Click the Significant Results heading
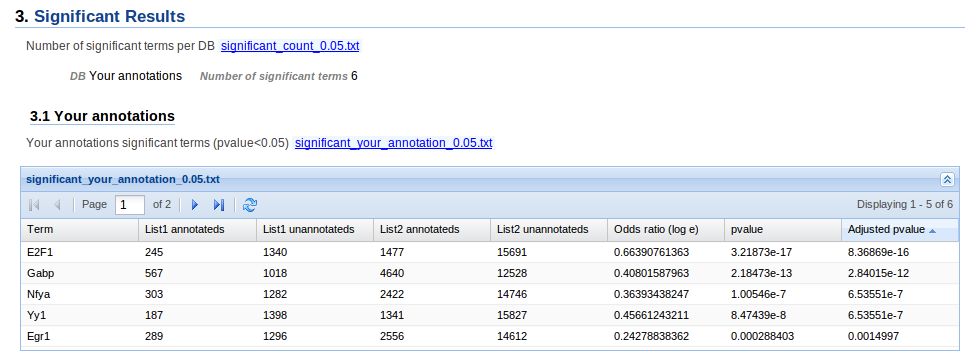Viewport: 970px width, 363px height. point(109,16)
